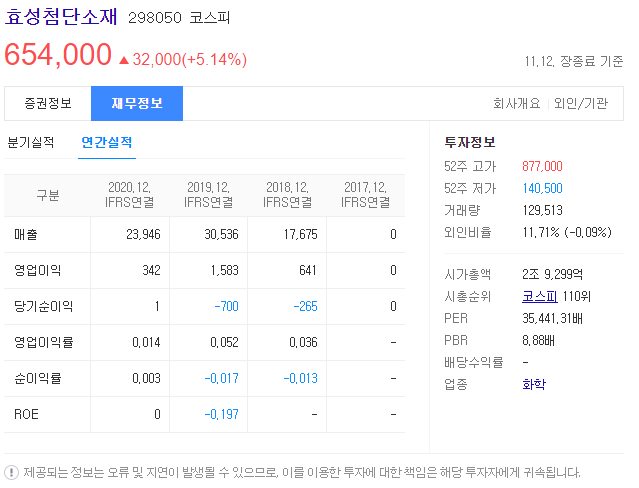This screenshot has height=488, width=639.
Task: Select the 연간실적 sub-tab
Action: click(x=107, y=142)
